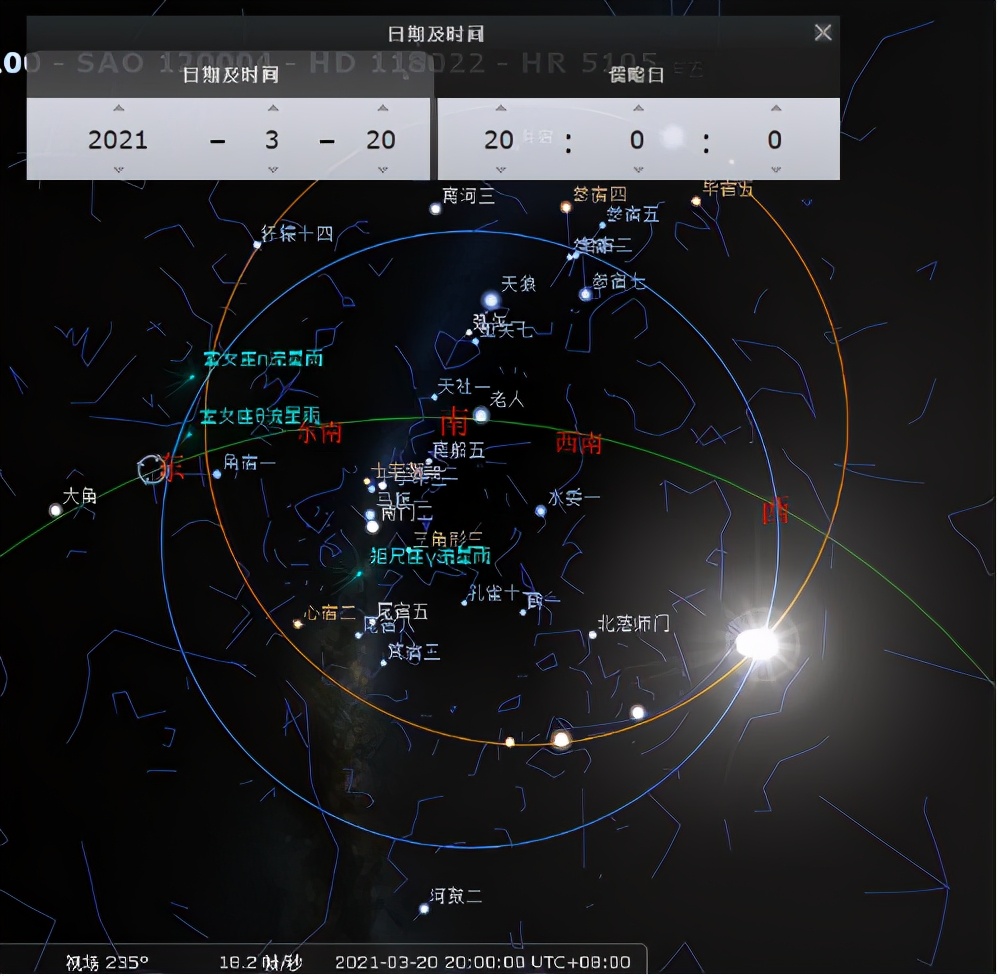This screenshot has width=998, height=976.
Task: Click the year field showing 2021
Action: point(118,139)
